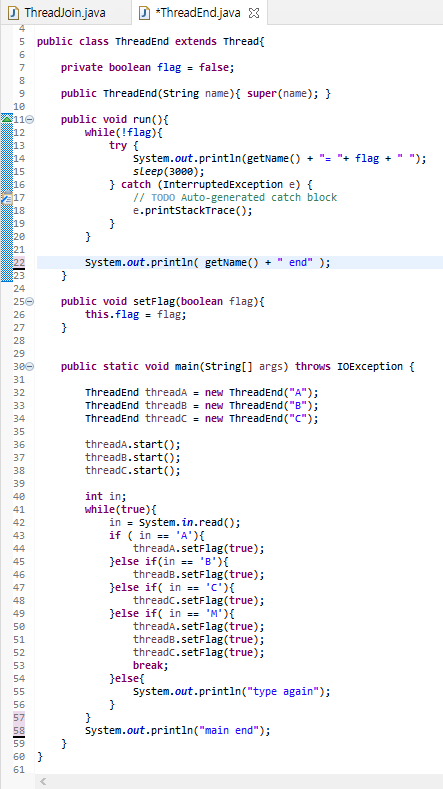Click 'new ThreadEnd("C")' declaration line

click(x=202, y=419)
